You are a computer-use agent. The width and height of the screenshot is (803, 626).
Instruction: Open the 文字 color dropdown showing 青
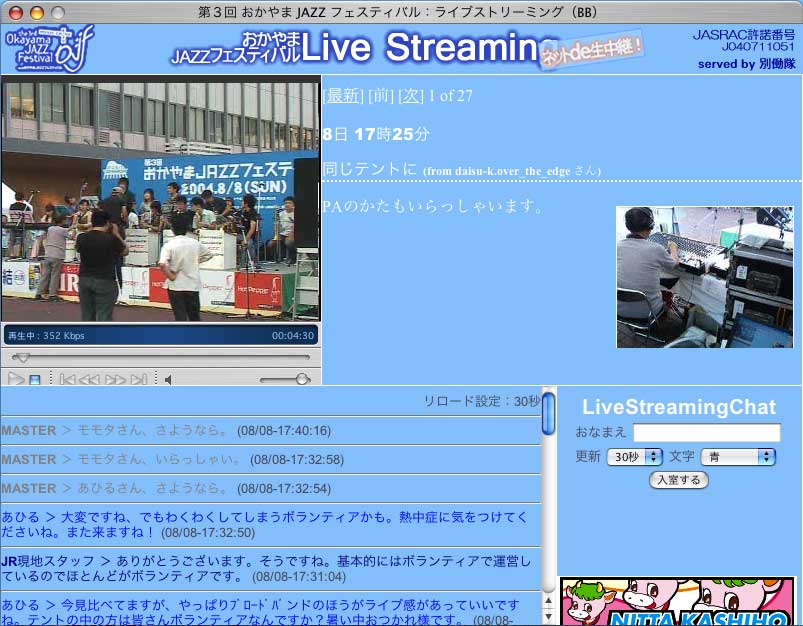click(x=738, y=456)
